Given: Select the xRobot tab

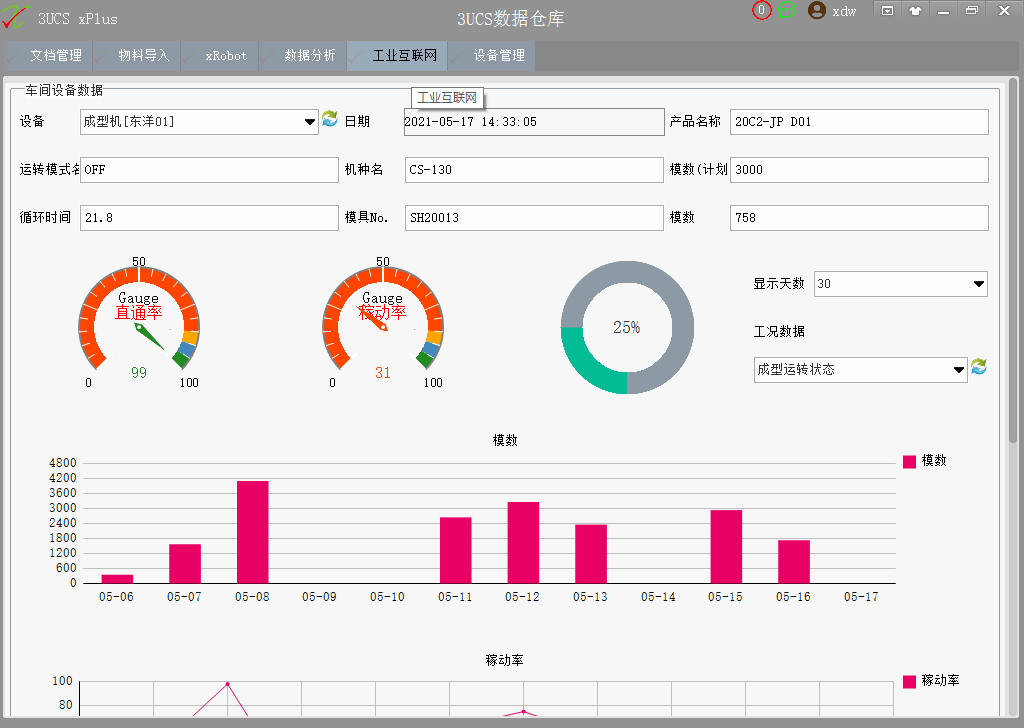Looking at the screenshot, I should (x=220, y=56).
